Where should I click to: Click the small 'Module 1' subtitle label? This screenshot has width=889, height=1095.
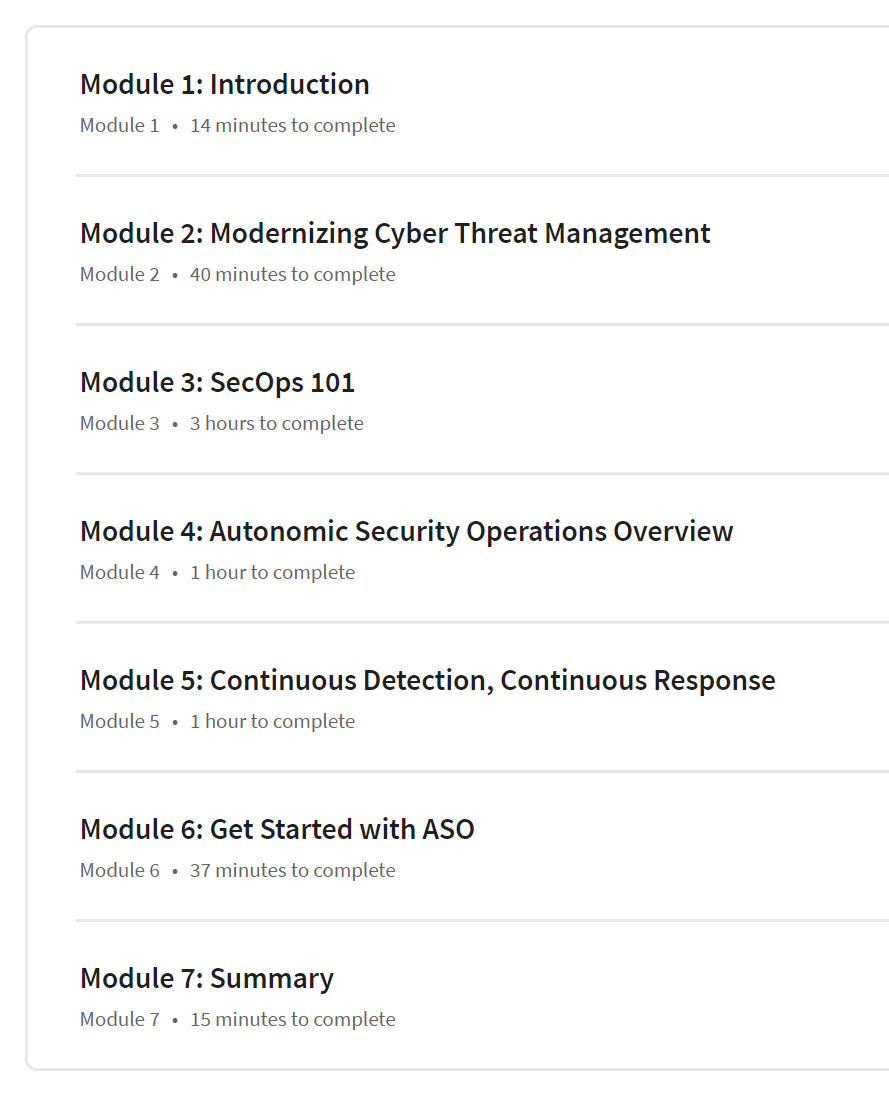pyautogui.click(x=119, y=126)
